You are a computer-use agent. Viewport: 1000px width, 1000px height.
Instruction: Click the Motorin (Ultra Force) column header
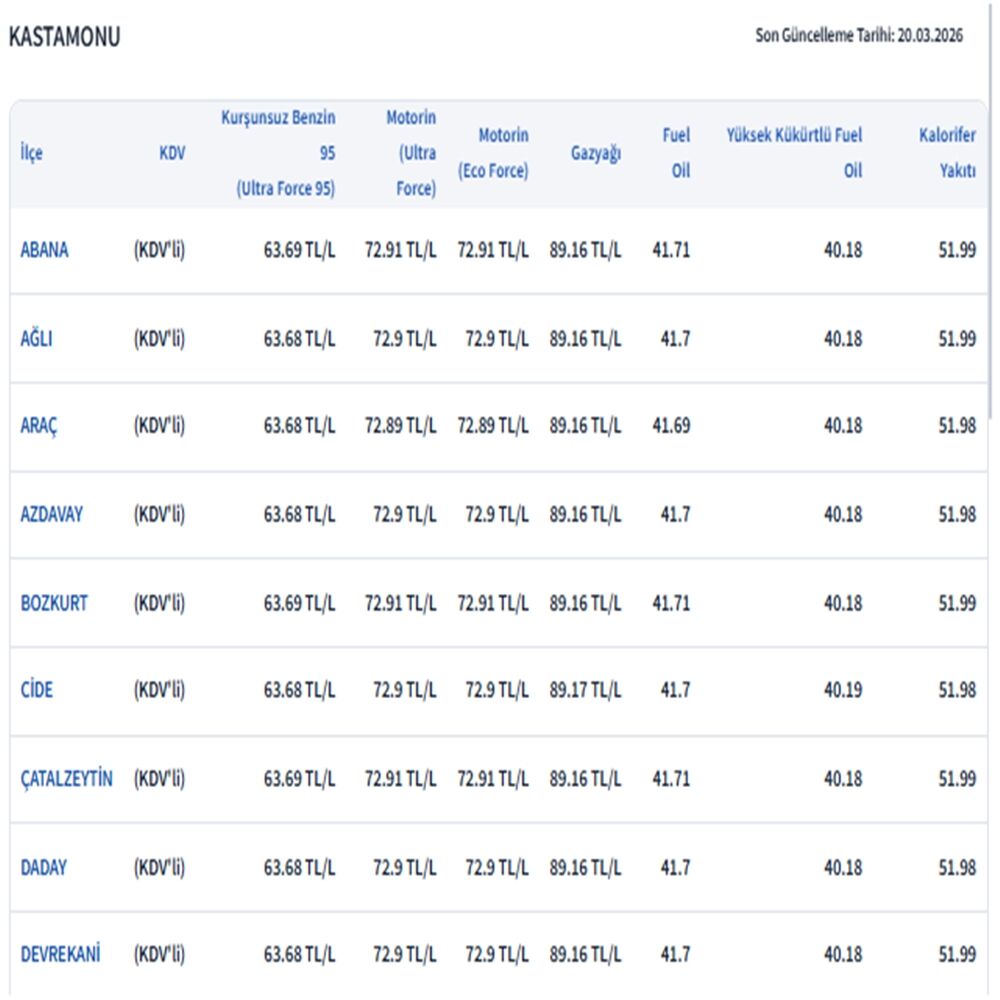411,153
